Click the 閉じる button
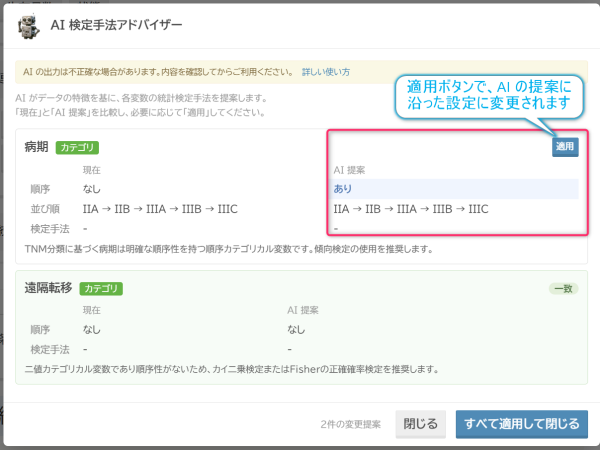 [421, 424]
